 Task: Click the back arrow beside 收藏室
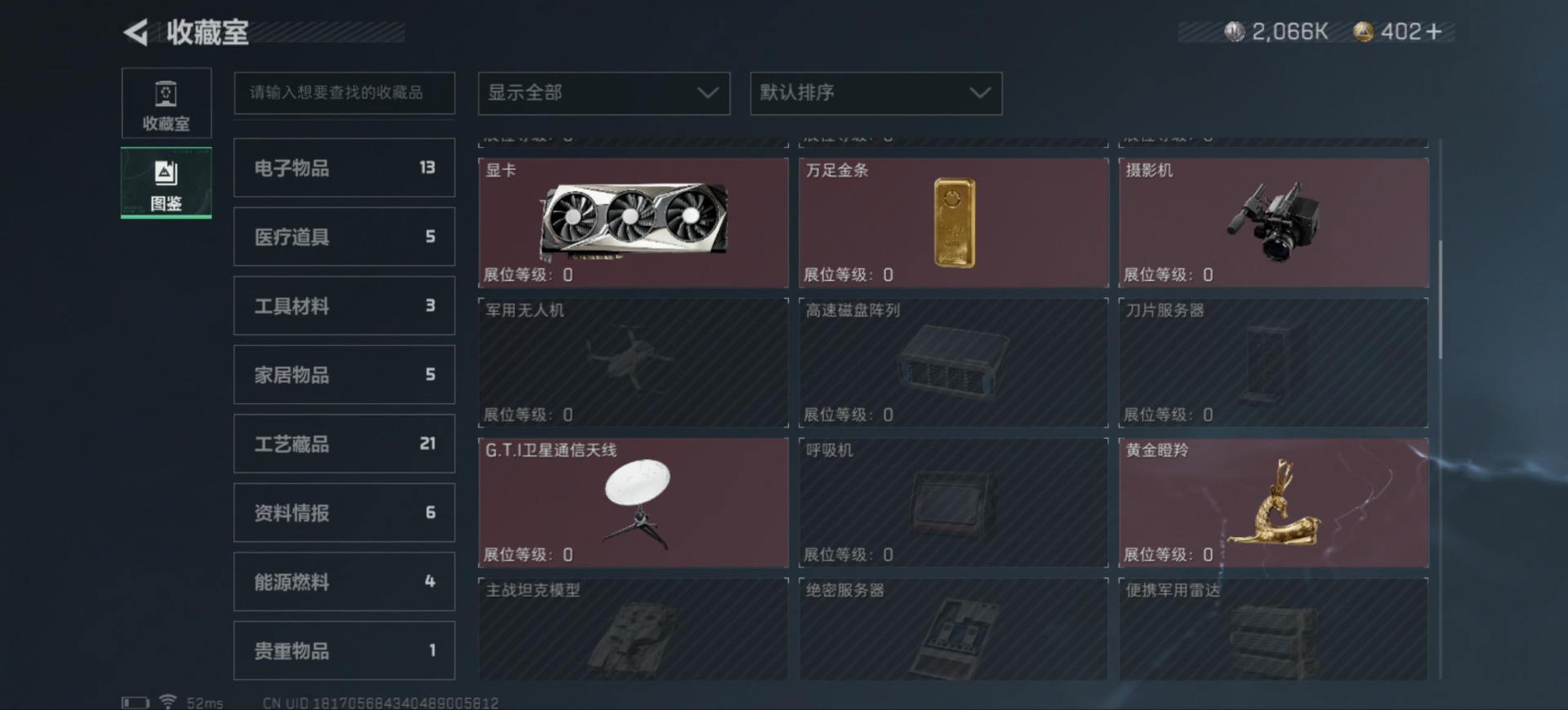136,33
